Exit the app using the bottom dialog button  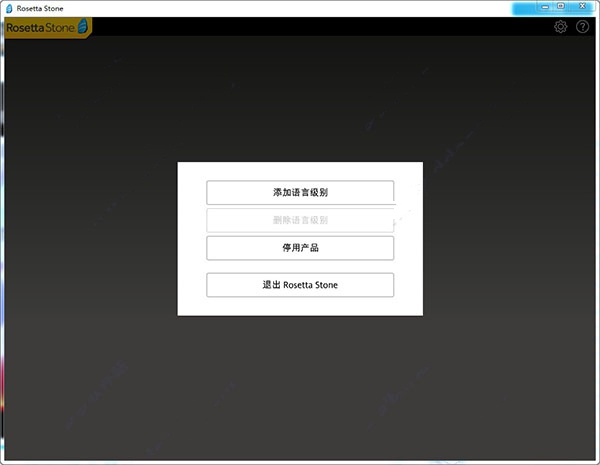(x=300, y=285)
